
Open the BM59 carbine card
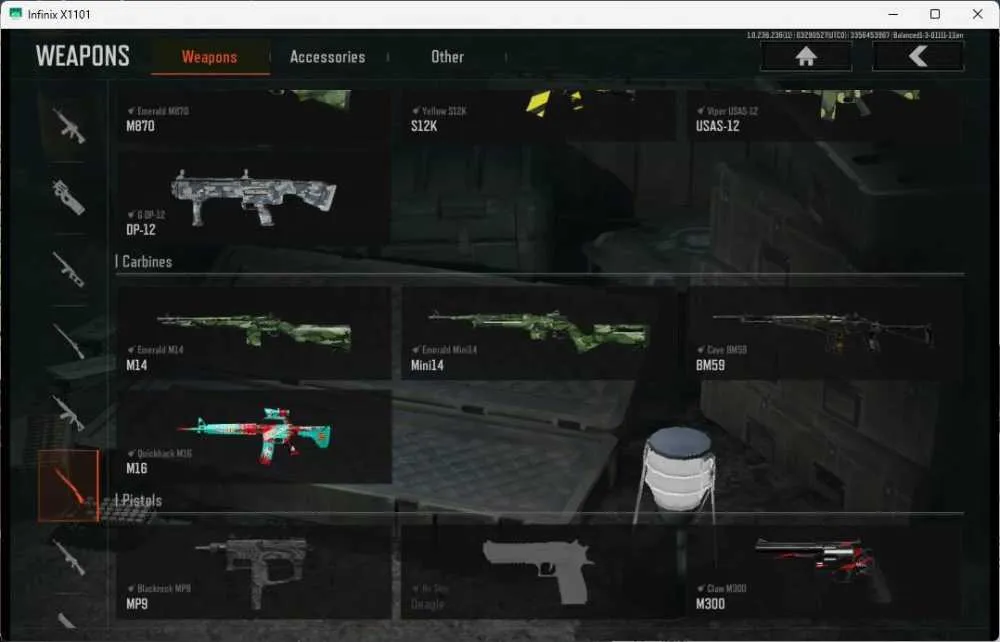coord(823,332)
